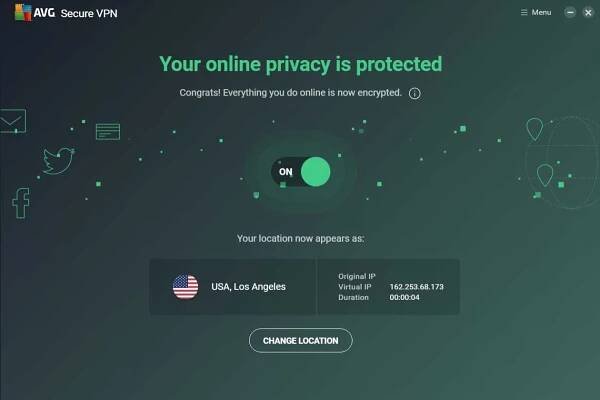600x400 pixels.
Task: Click the Twitter bird icon
Action: tap(58, 161)
